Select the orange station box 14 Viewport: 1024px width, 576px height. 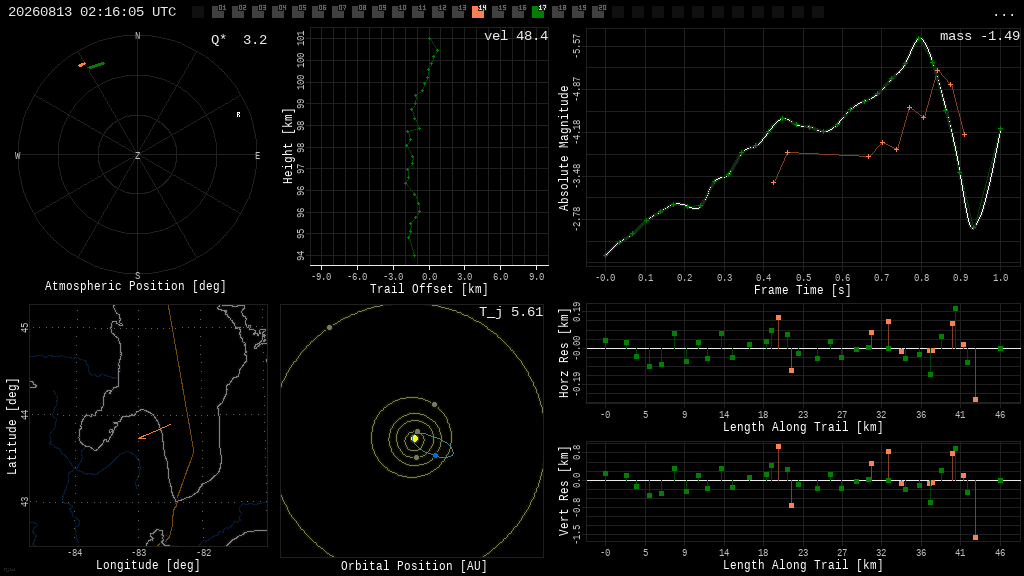click(478, 11)
